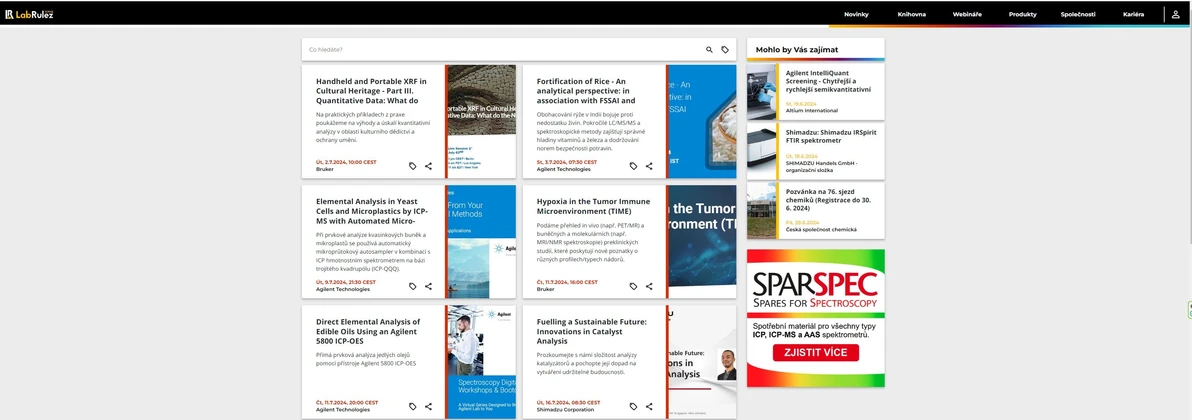Click the LabRulez logo
The height and width of the screenshot is (420, 1192).
coord(29,14)
